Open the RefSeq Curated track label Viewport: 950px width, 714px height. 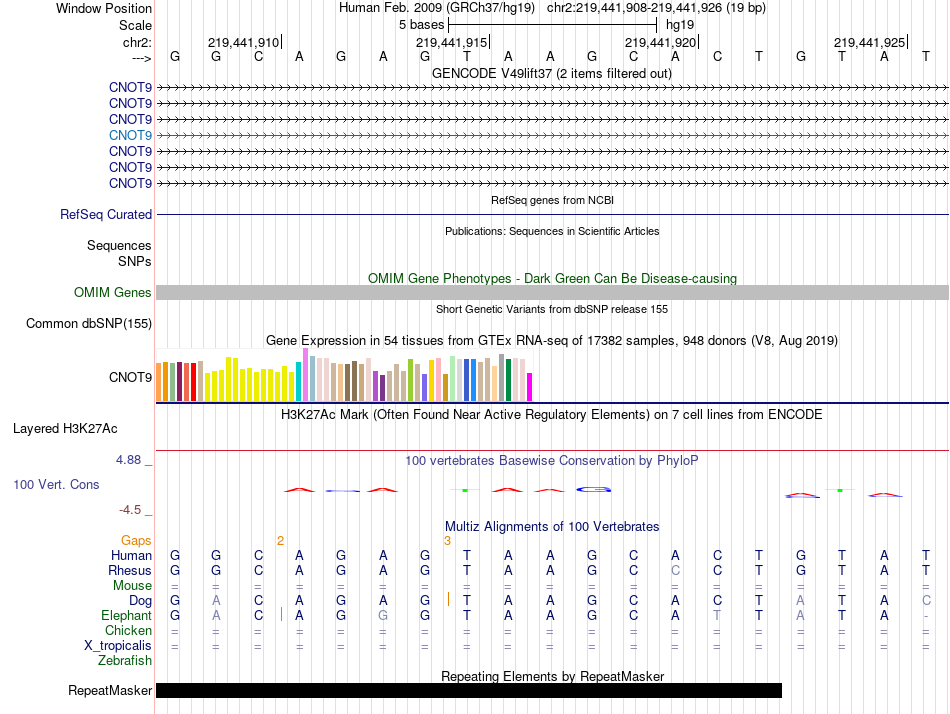coord(106,214)
